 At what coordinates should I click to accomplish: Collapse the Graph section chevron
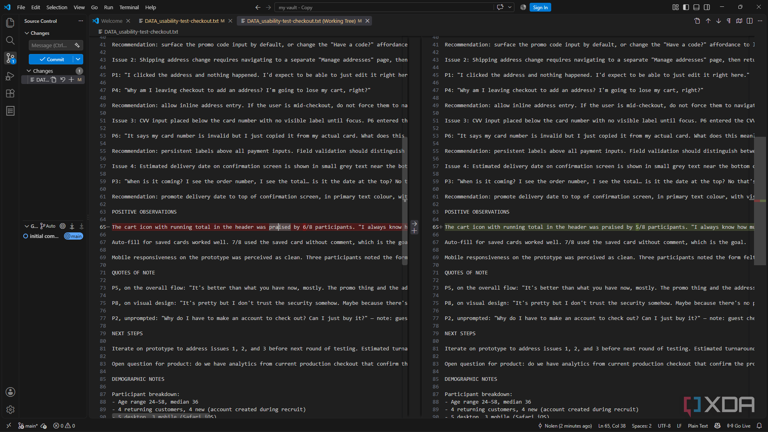27,226
